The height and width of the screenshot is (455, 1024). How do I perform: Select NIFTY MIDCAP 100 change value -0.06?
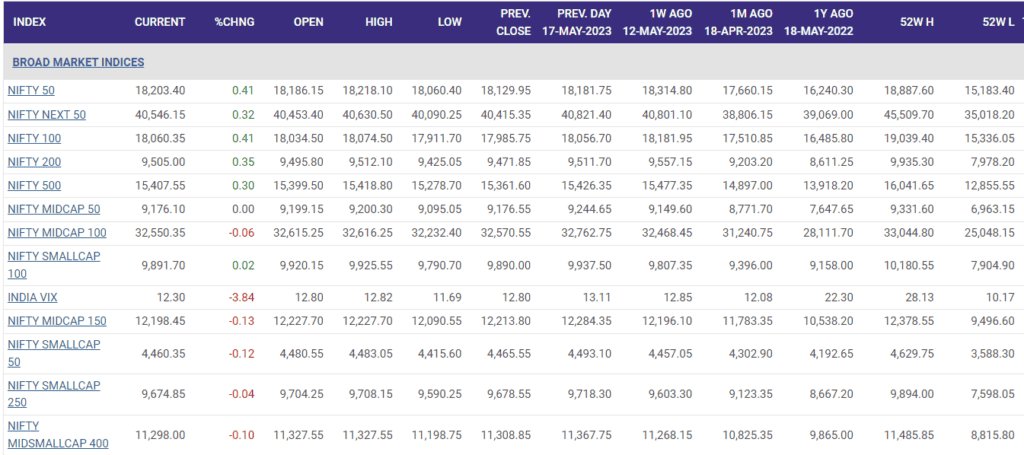241,232
